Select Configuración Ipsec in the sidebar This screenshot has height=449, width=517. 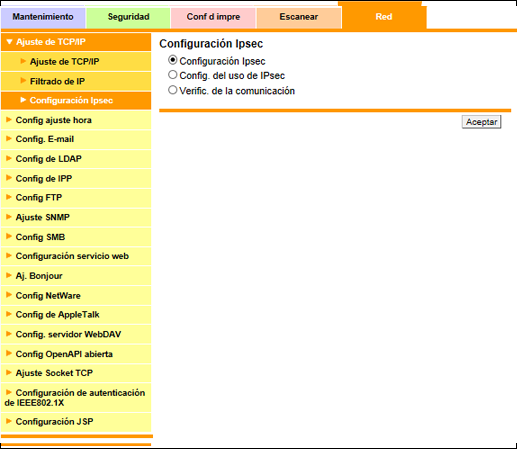[76, 101]
